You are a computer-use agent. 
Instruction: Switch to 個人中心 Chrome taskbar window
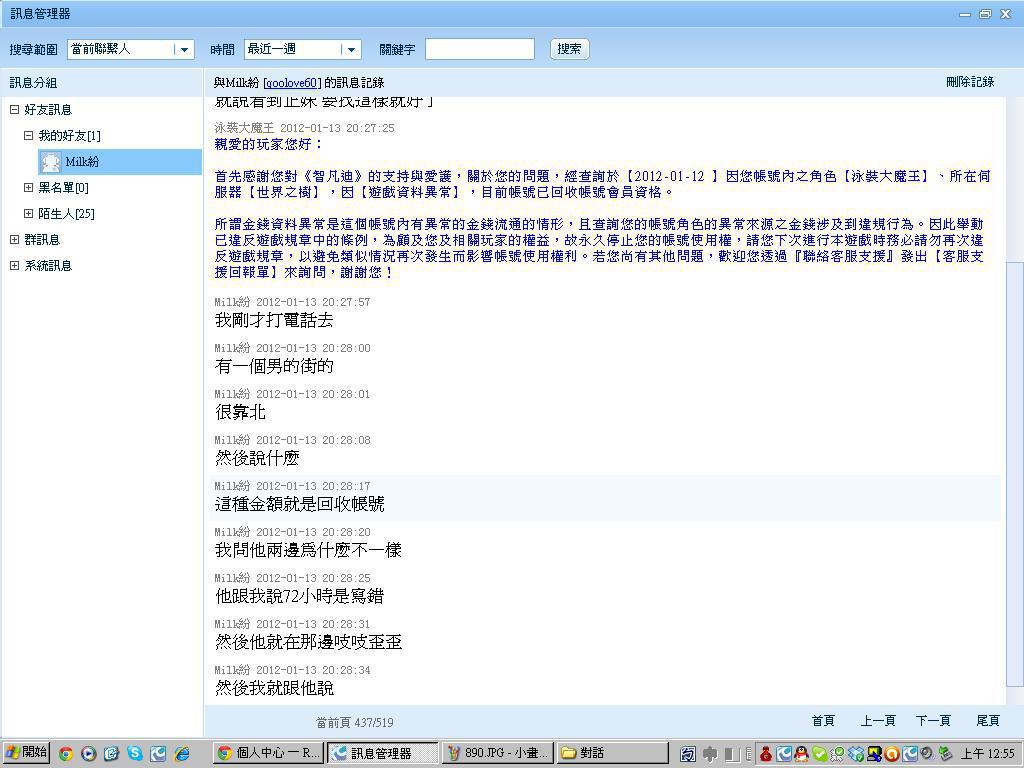(x=269, y=753)
